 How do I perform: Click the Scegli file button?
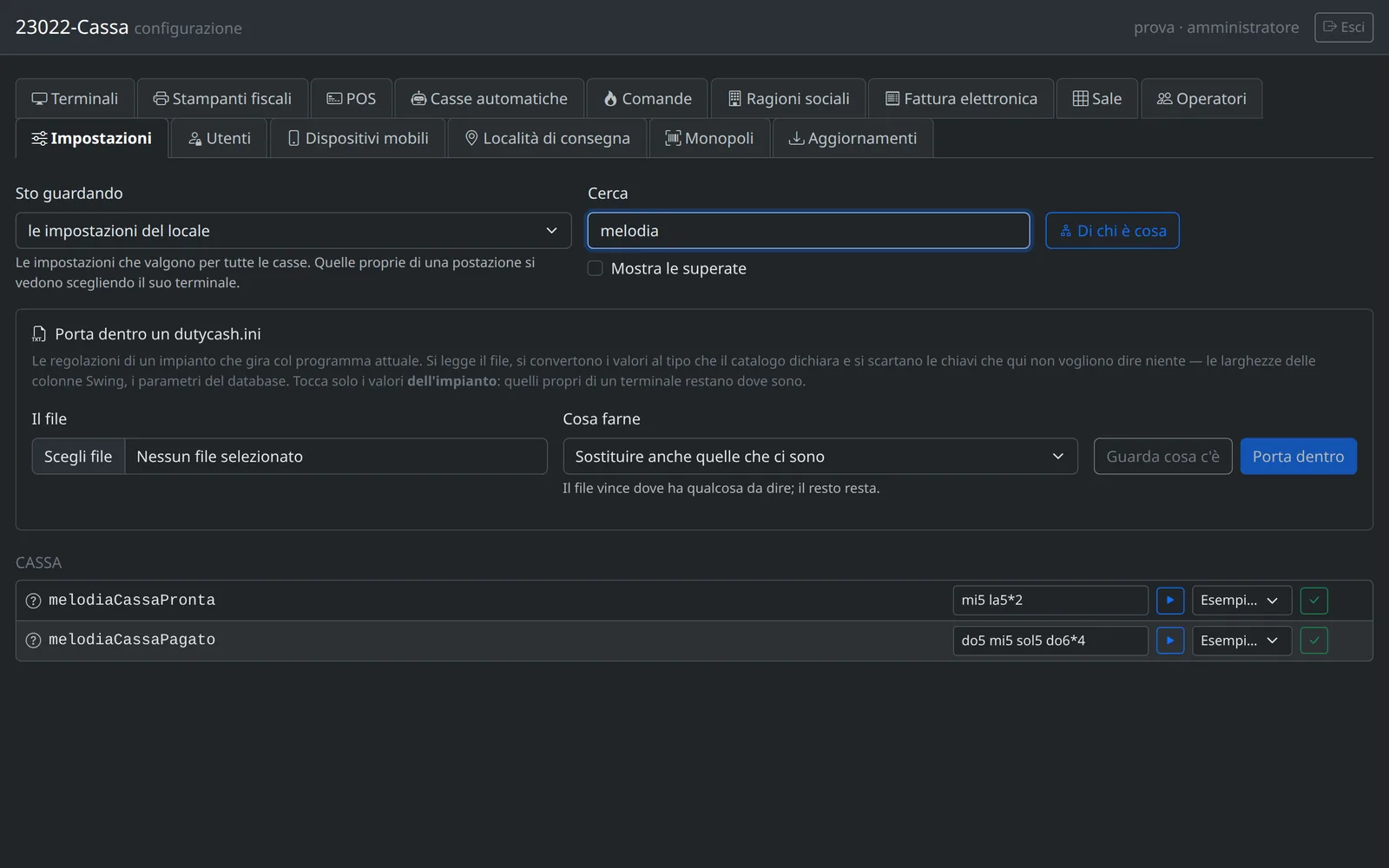click(78, 457)
